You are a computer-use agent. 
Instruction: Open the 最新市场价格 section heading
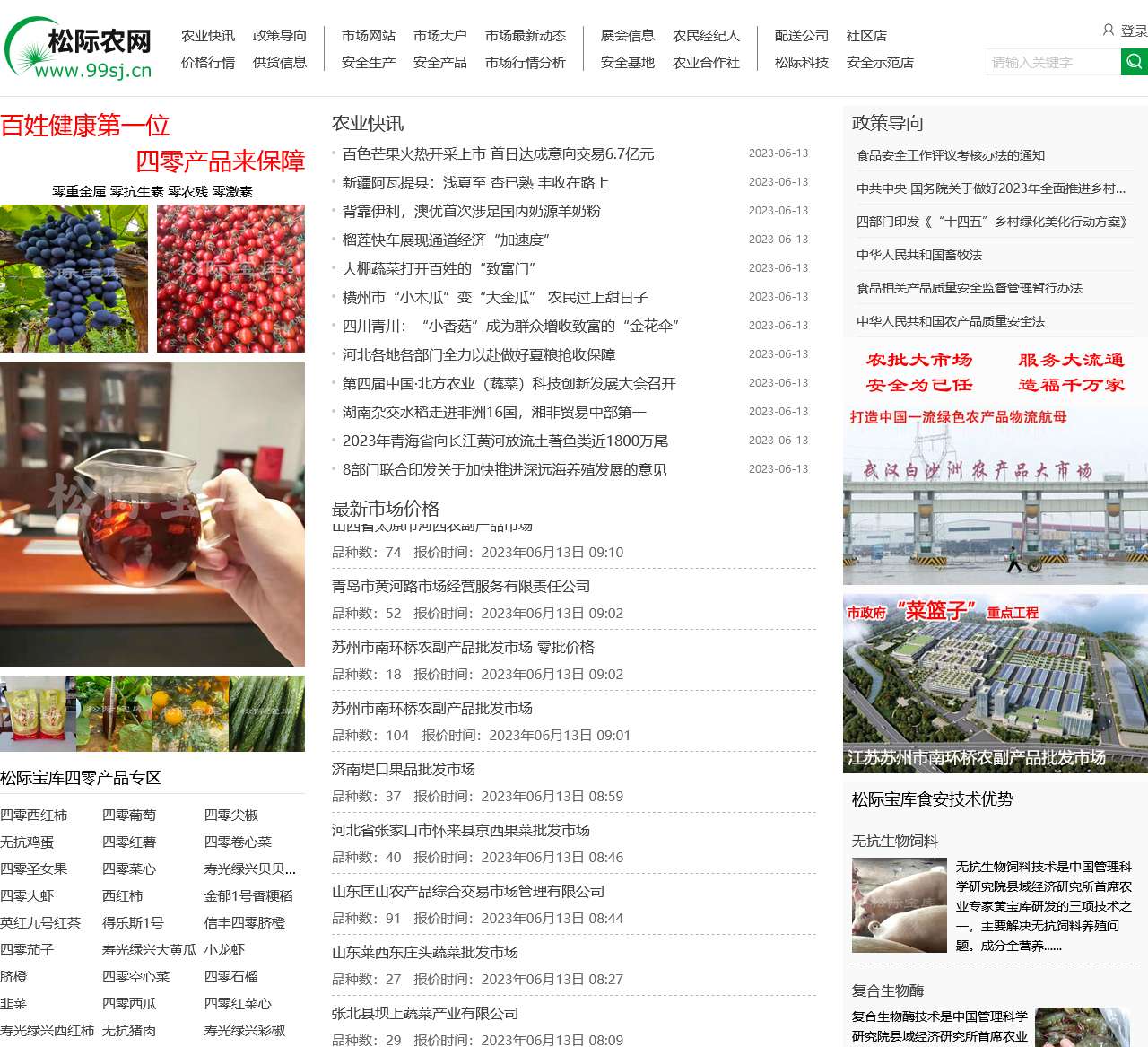click(386, 509)
